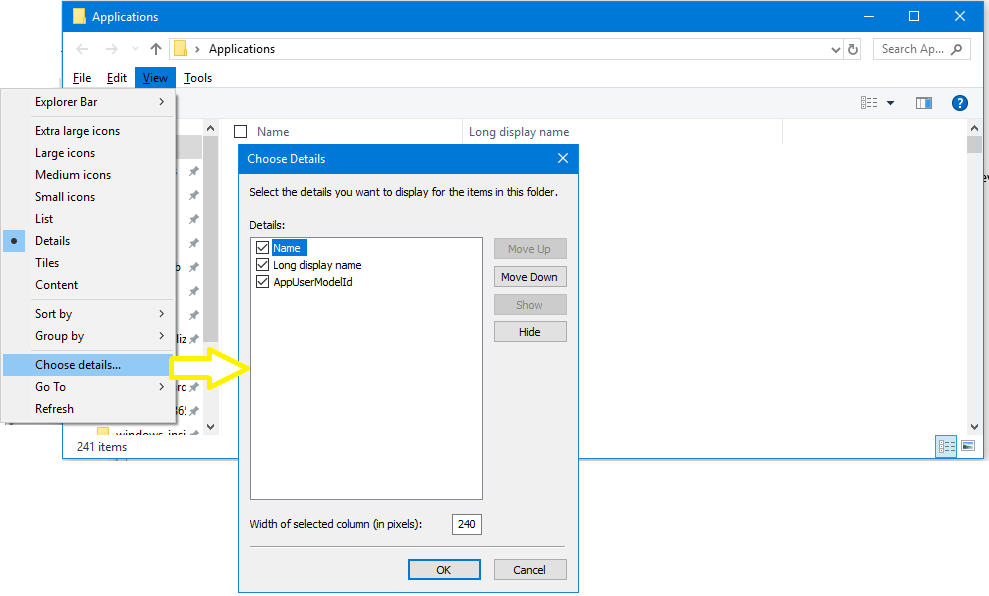This screenshot has width=989, height=596.
Task: Click the column width input field
Action: [466, 523]
